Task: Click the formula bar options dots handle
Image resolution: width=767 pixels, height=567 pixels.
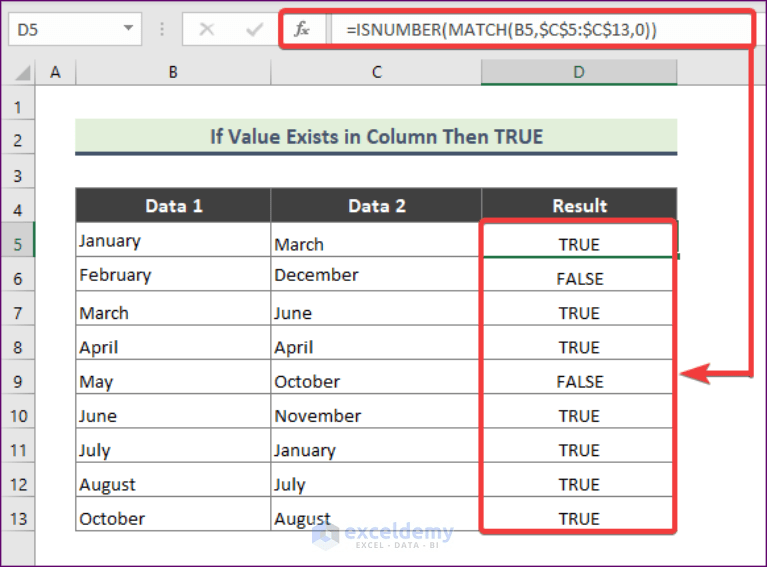Action: click(162, 29)
